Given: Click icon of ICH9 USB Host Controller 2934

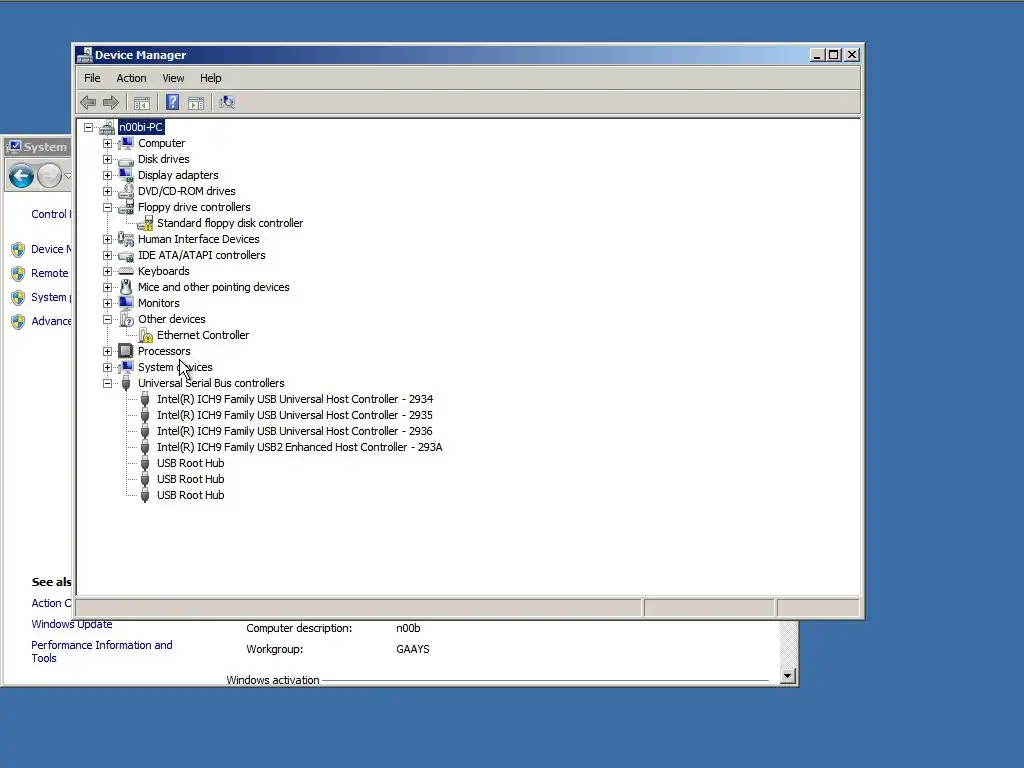Looking at the screenshot, I should pyautogui.click(x=145, y=400).
